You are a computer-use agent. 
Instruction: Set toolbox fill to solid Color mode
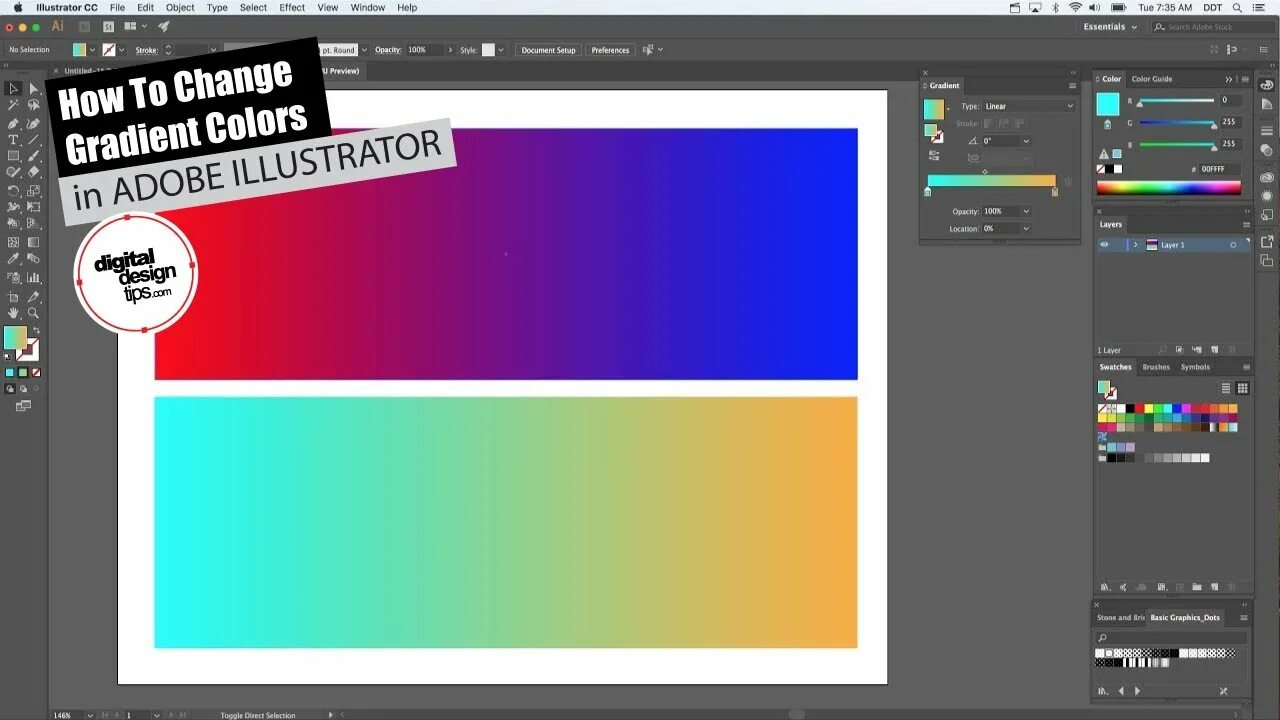10,372
